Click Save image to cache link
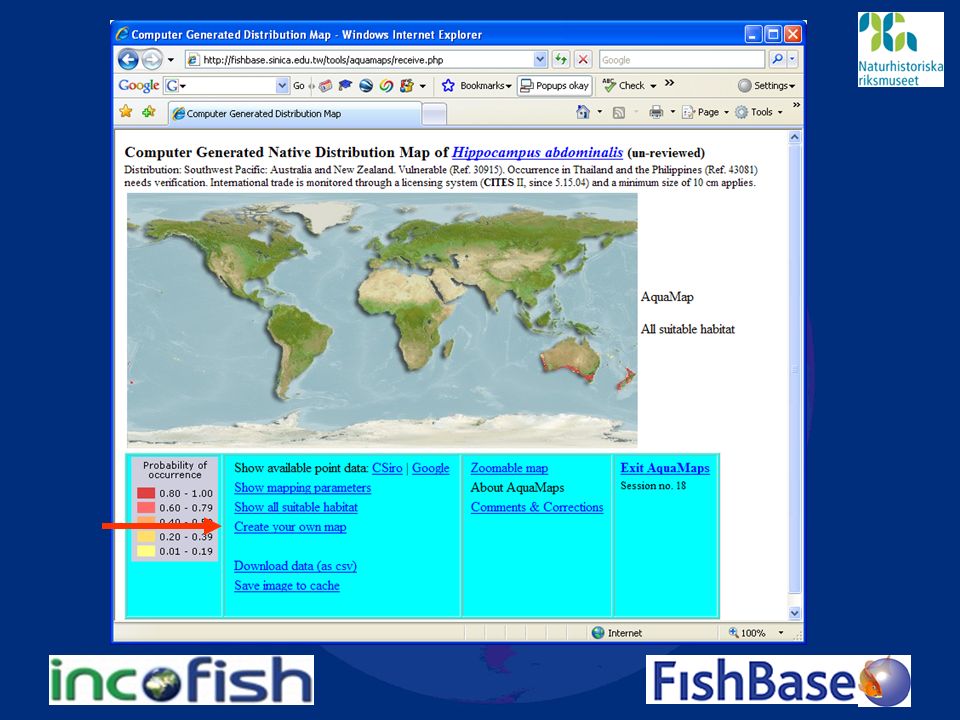This screenshot has height=720, width=960. [287, 586]
